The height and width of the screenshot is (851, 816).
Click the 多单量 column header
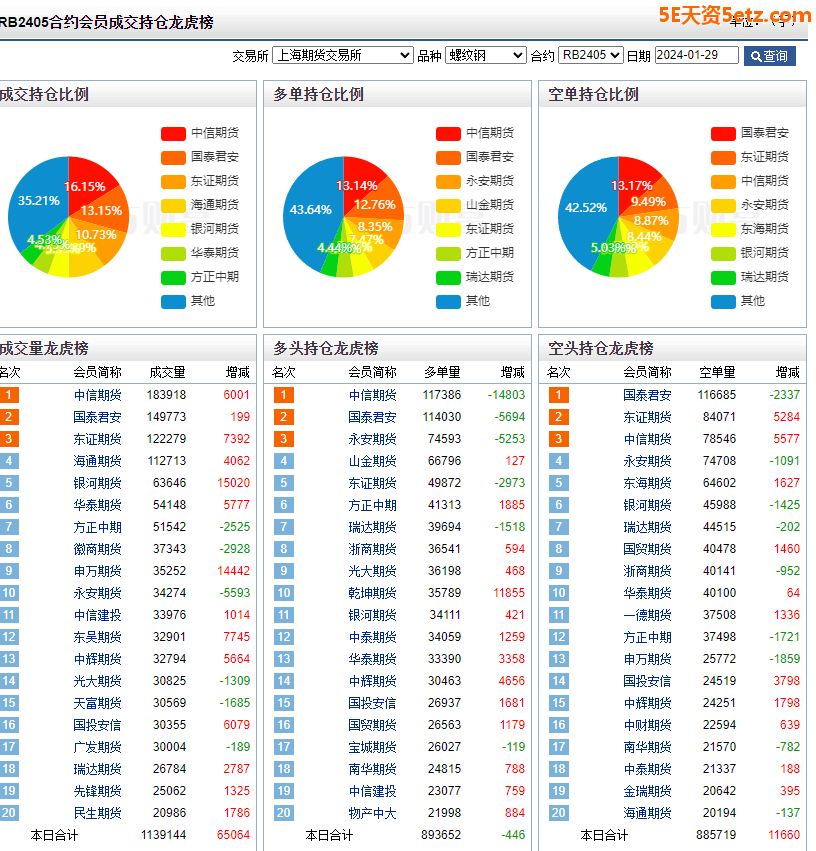click(442, 372)
